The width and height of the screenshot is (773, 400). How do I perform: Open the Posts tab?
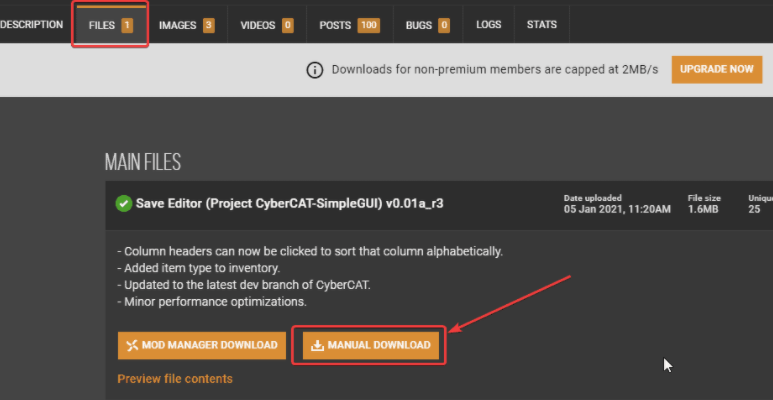(x=350, y=25)
